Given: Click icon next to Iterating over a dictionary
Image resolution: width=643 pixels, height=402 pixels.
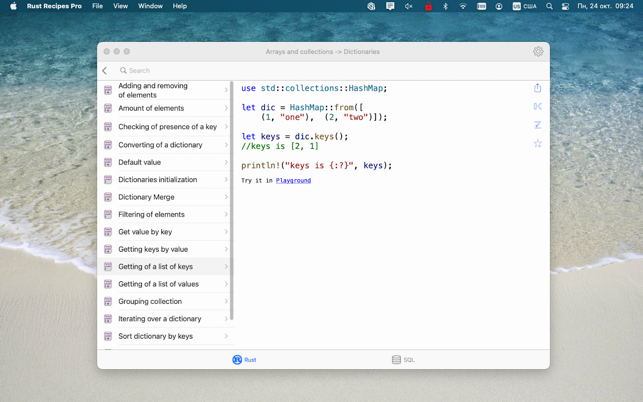Looking at the screenshot, I should click(108, 319).
